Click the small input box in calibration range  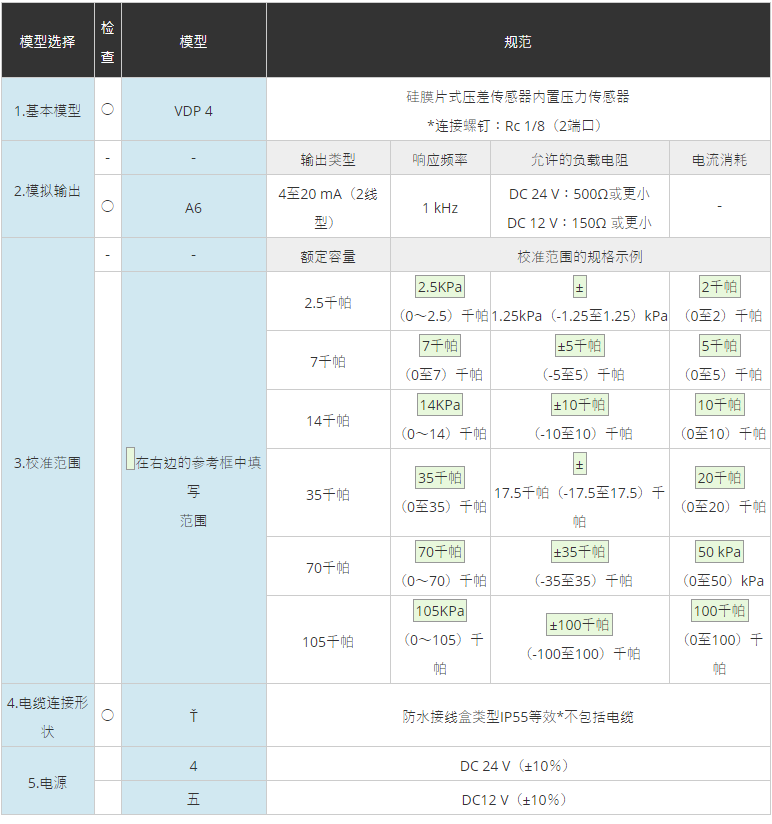click(x=130, y=460)
